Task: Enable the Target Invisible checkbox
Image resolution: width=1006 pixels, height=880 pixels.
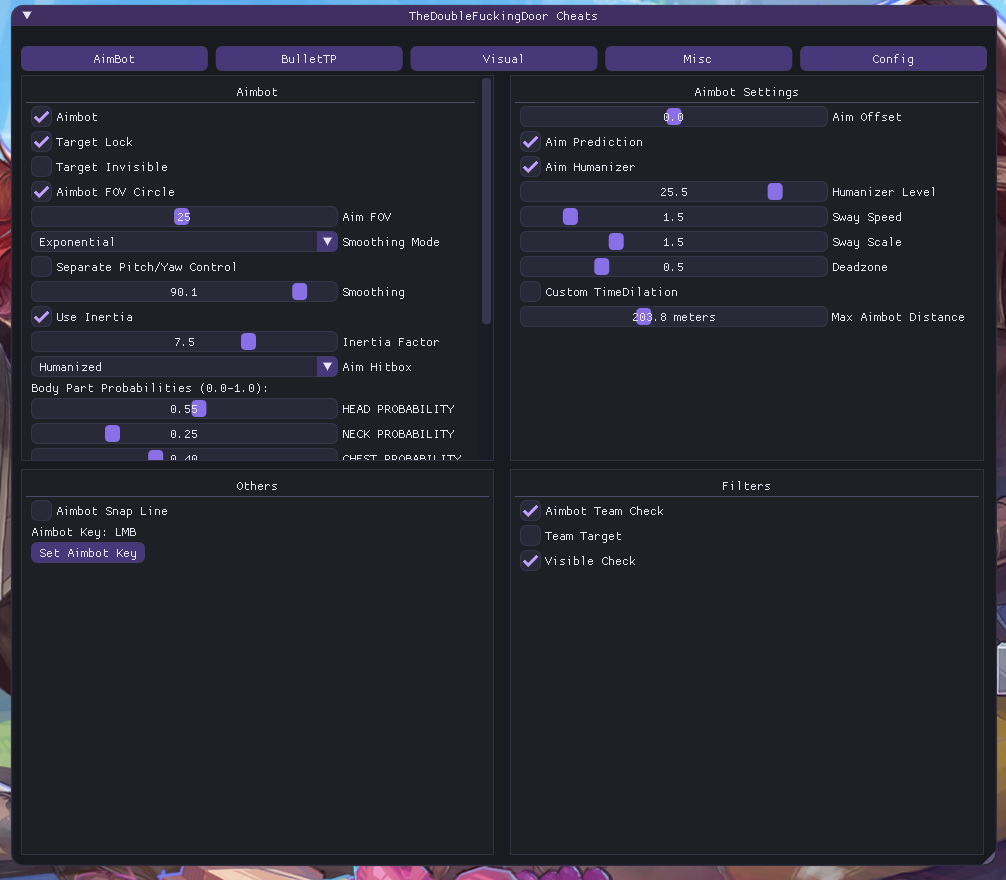Action: click(x=42, y=167)
